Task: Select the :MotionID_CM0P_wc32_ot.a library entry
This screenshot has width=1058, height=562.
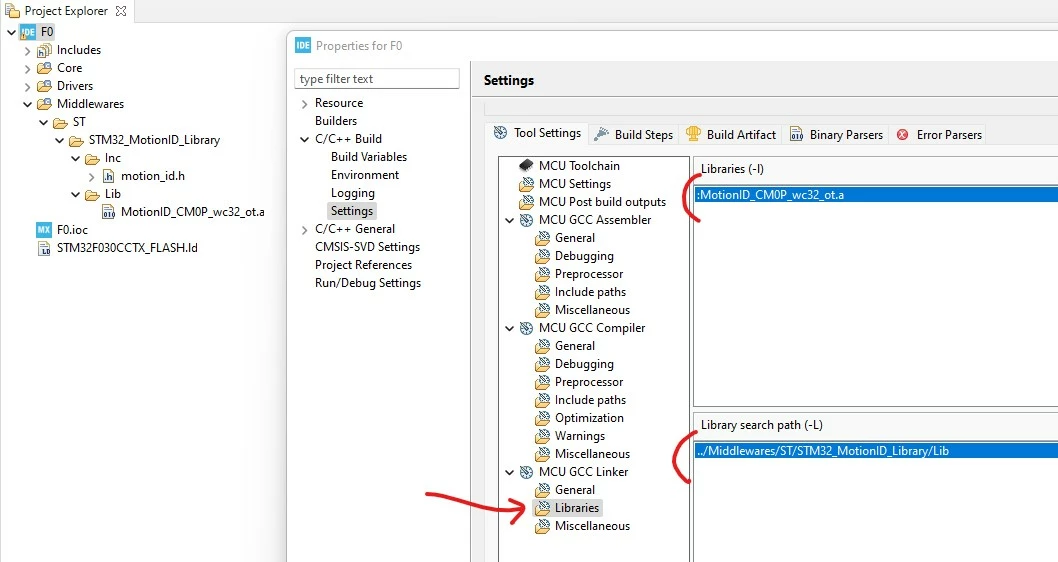Action: pos(876,194)
